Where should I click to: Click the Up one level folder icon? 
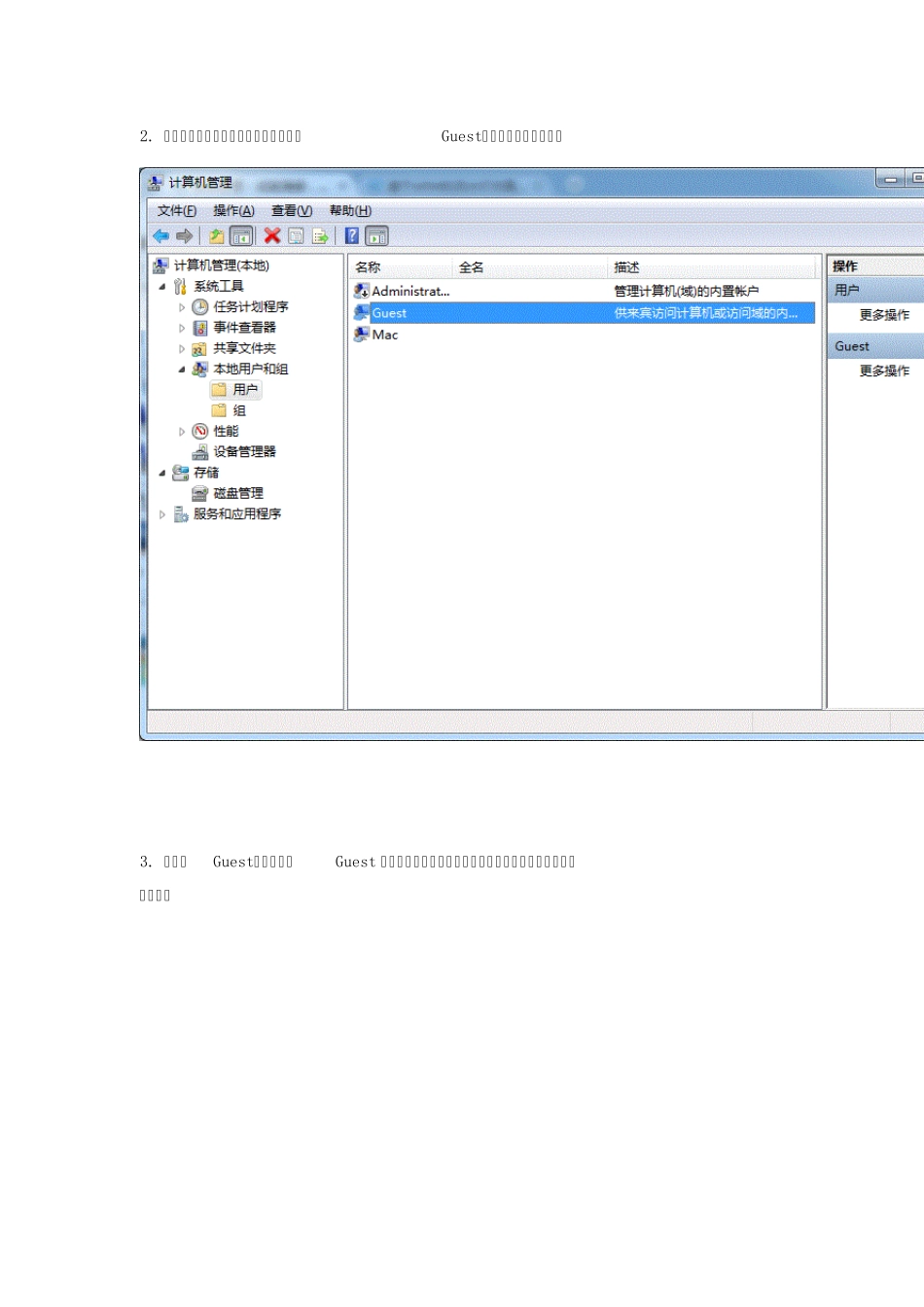pos(216,235)
